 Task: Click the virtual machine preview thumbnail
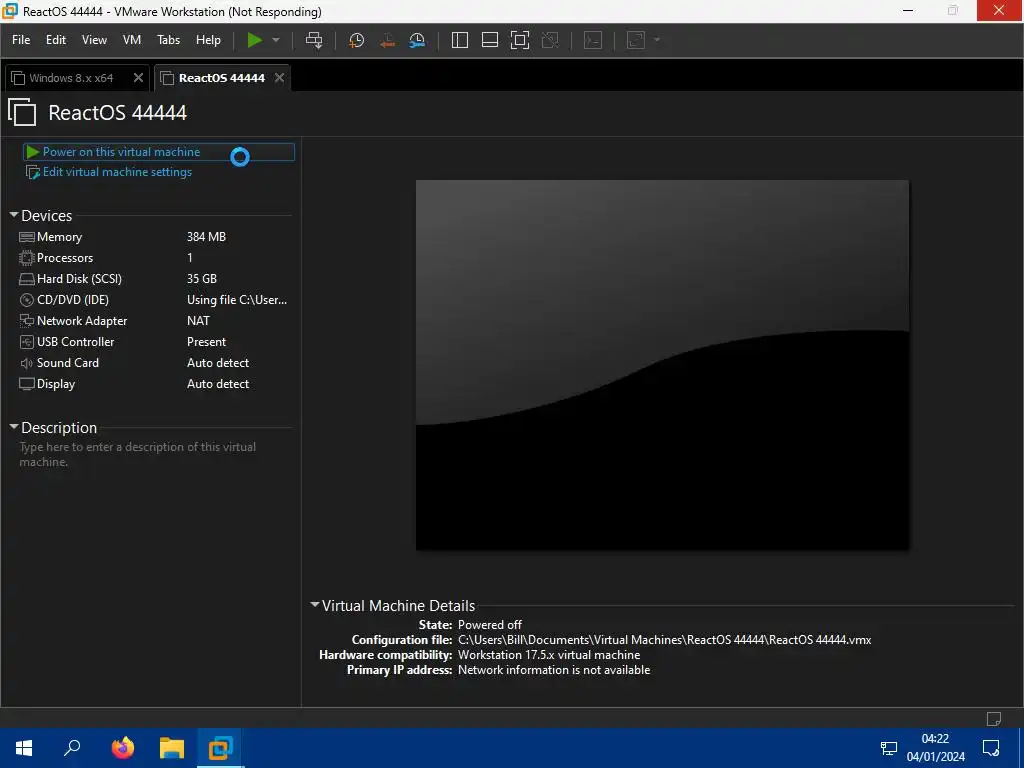662,365
